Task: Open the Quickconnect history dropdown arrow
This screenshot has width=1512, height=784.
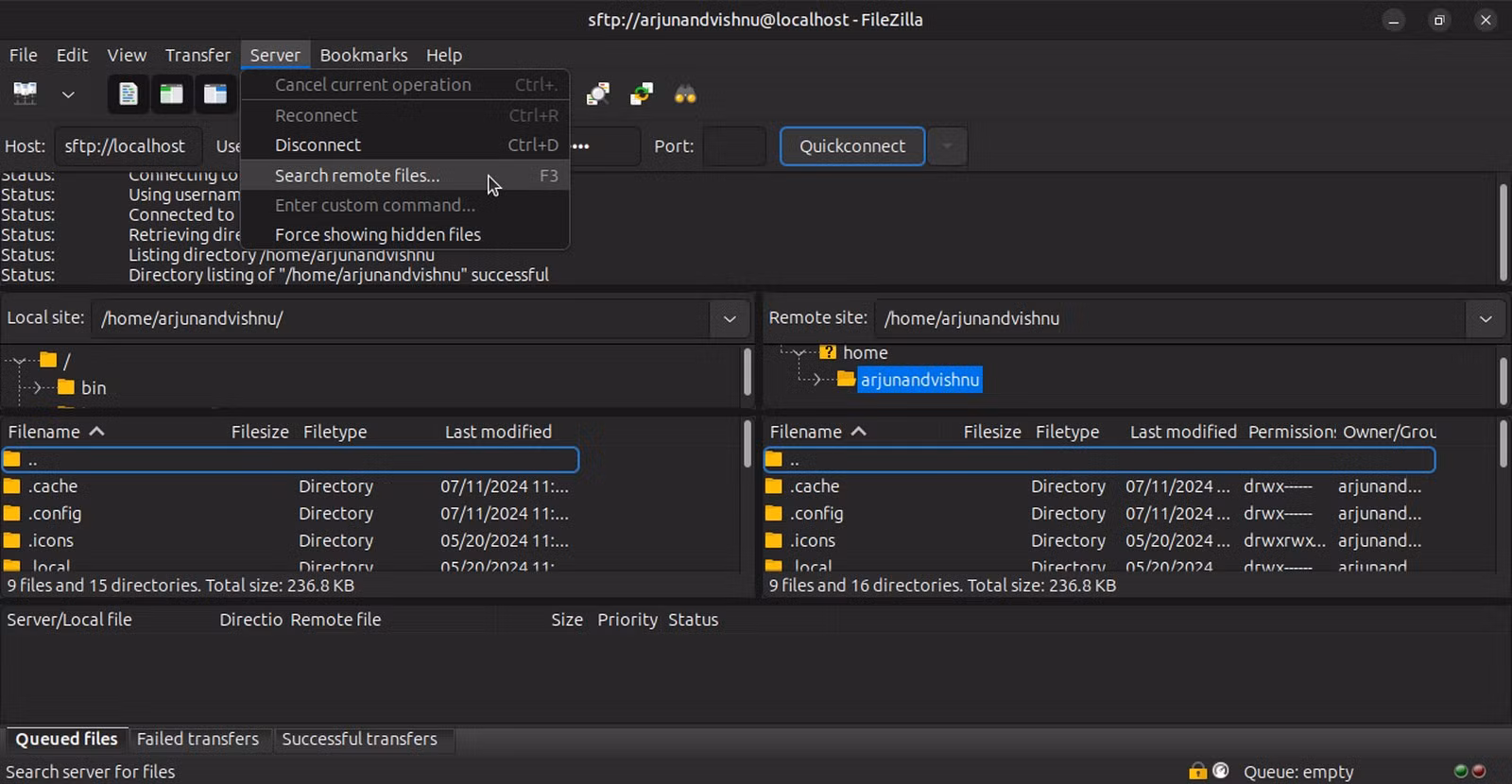Action: point(947,145)
